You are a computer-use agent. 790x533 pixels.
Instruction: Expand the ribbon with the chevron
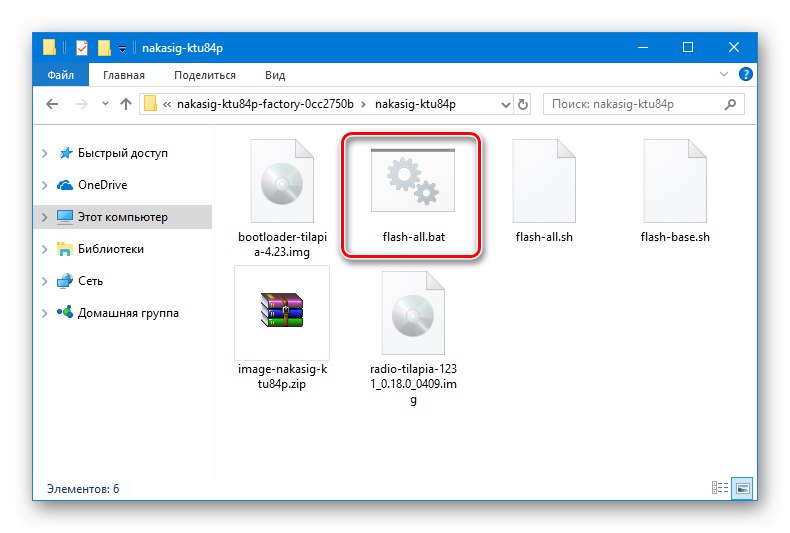pos(724,75)
